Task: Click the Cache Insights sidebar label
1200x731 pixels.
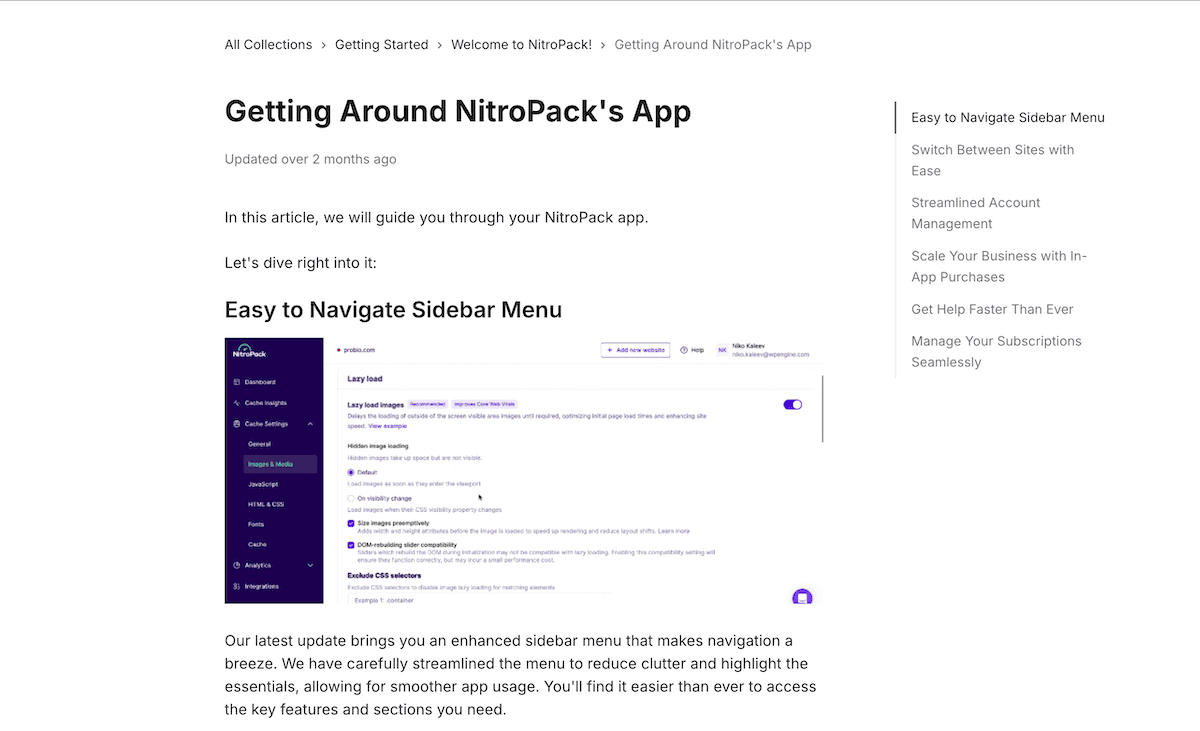Action: click(266, 403)
